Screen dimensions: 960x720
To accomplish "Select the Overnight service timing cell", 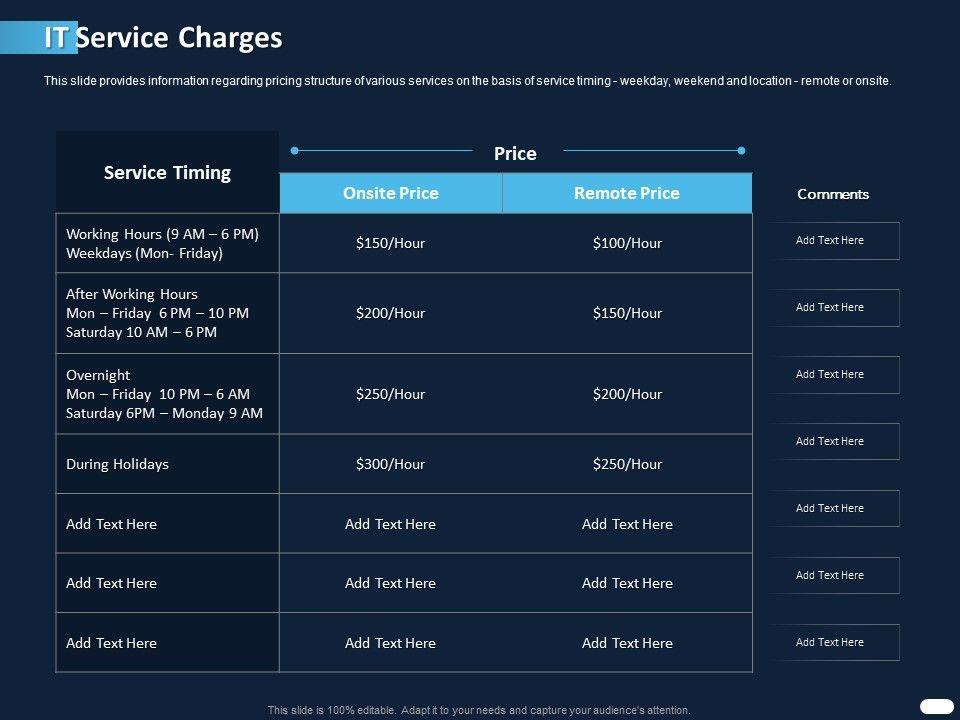I will coord(164,394).
